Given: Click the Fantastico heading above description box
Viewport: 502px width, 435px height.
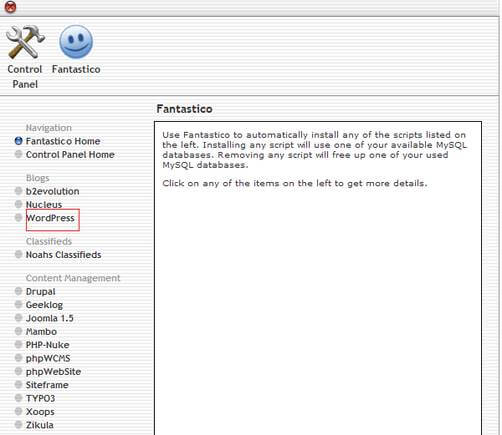Looking at the screenshot, I should click(184, 109).
